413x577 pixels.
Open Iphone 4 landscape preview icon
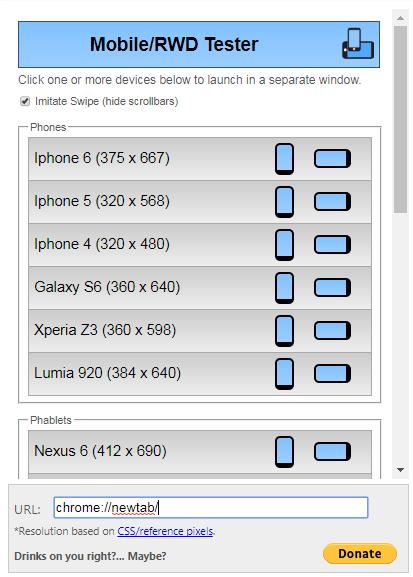click(x=332, y=245)
